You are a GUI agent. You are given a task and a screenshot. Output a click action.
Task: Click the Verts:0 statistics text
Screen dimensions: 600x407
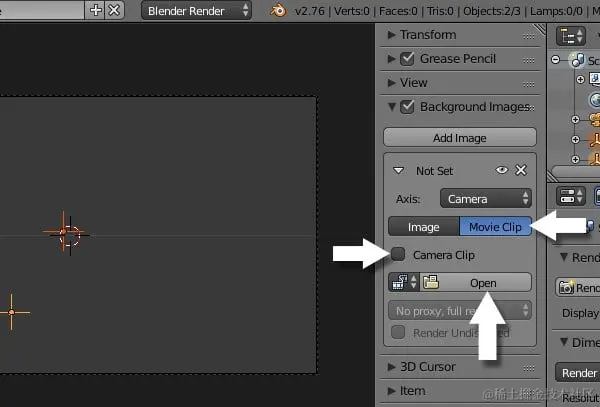352,11
